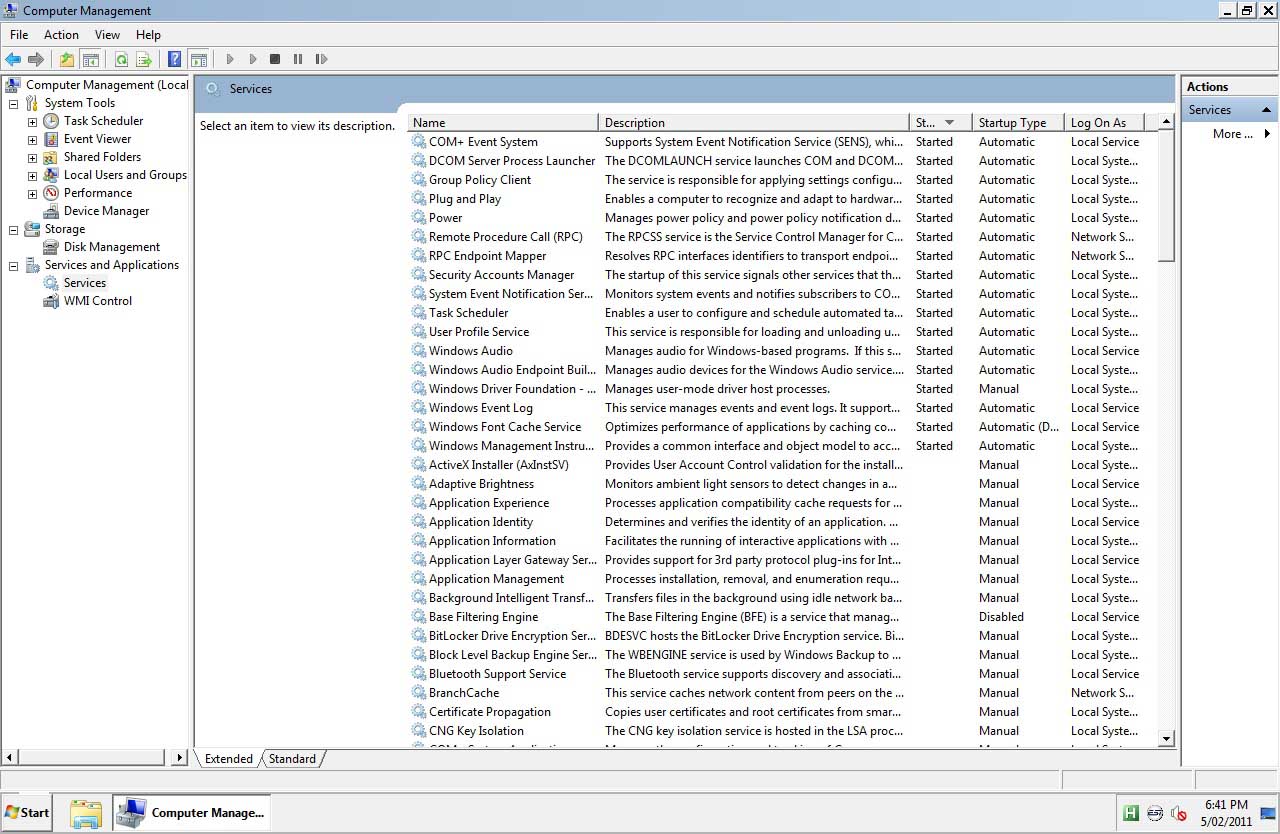Sort by Description column header
The height and width of the screenshot is (834, 1280).
coord(754,123)
